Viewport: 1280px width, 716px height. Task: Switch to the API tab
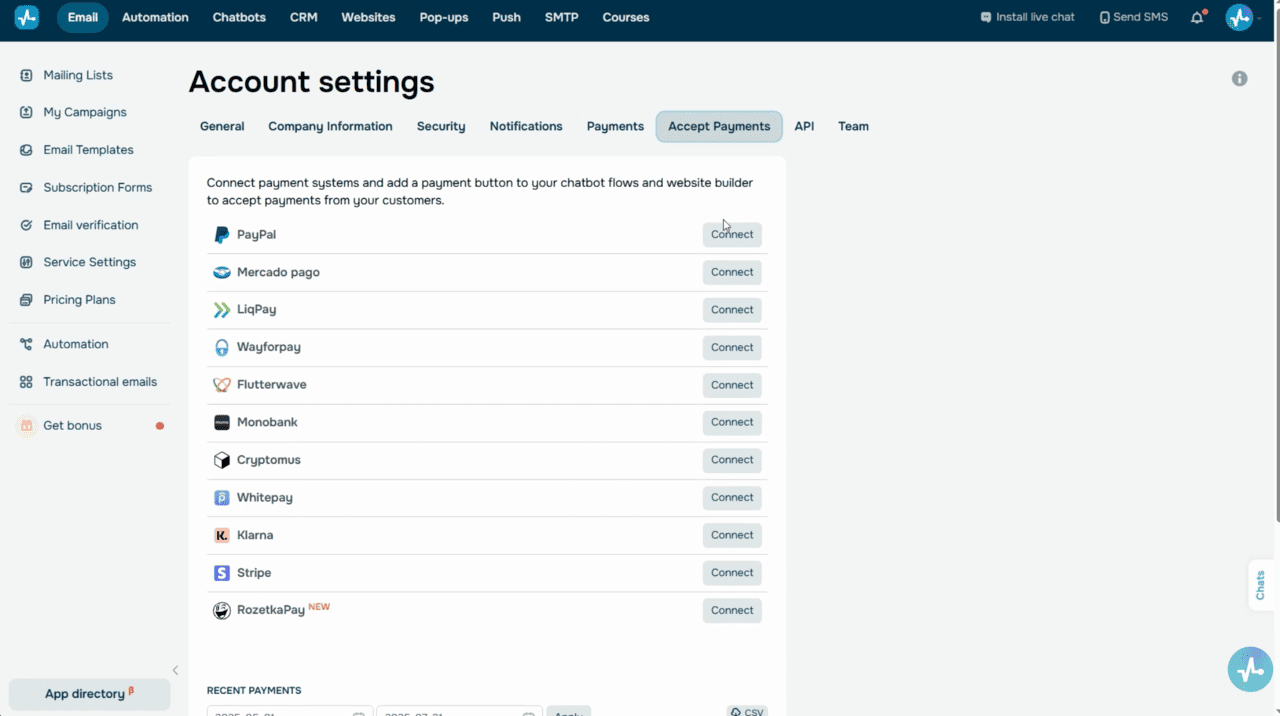pyautogui.click(x=804, y=126)
